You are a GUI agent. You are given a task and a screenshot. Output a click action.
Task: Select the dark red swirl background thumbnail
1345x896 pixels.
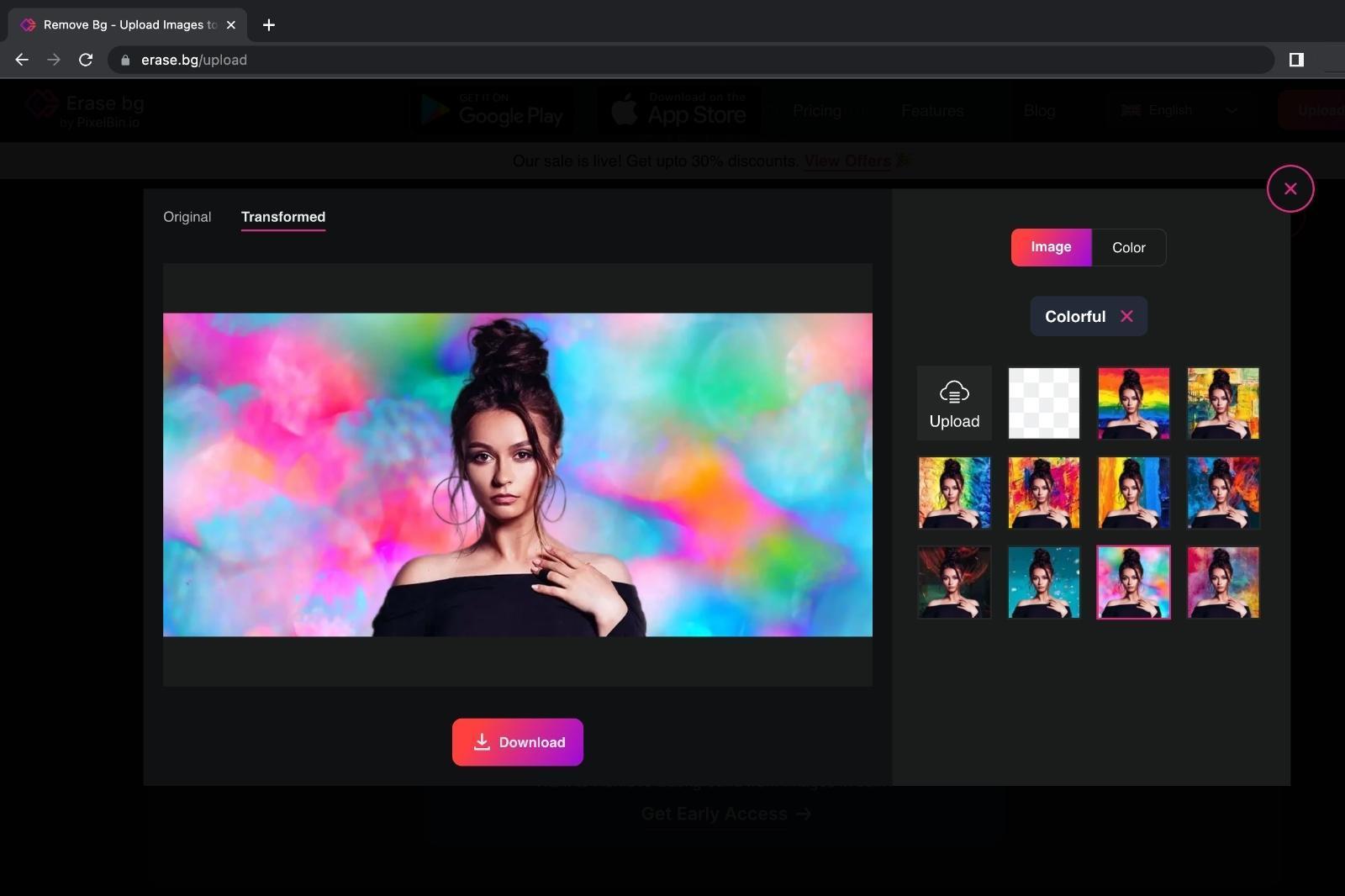[954, 582]
